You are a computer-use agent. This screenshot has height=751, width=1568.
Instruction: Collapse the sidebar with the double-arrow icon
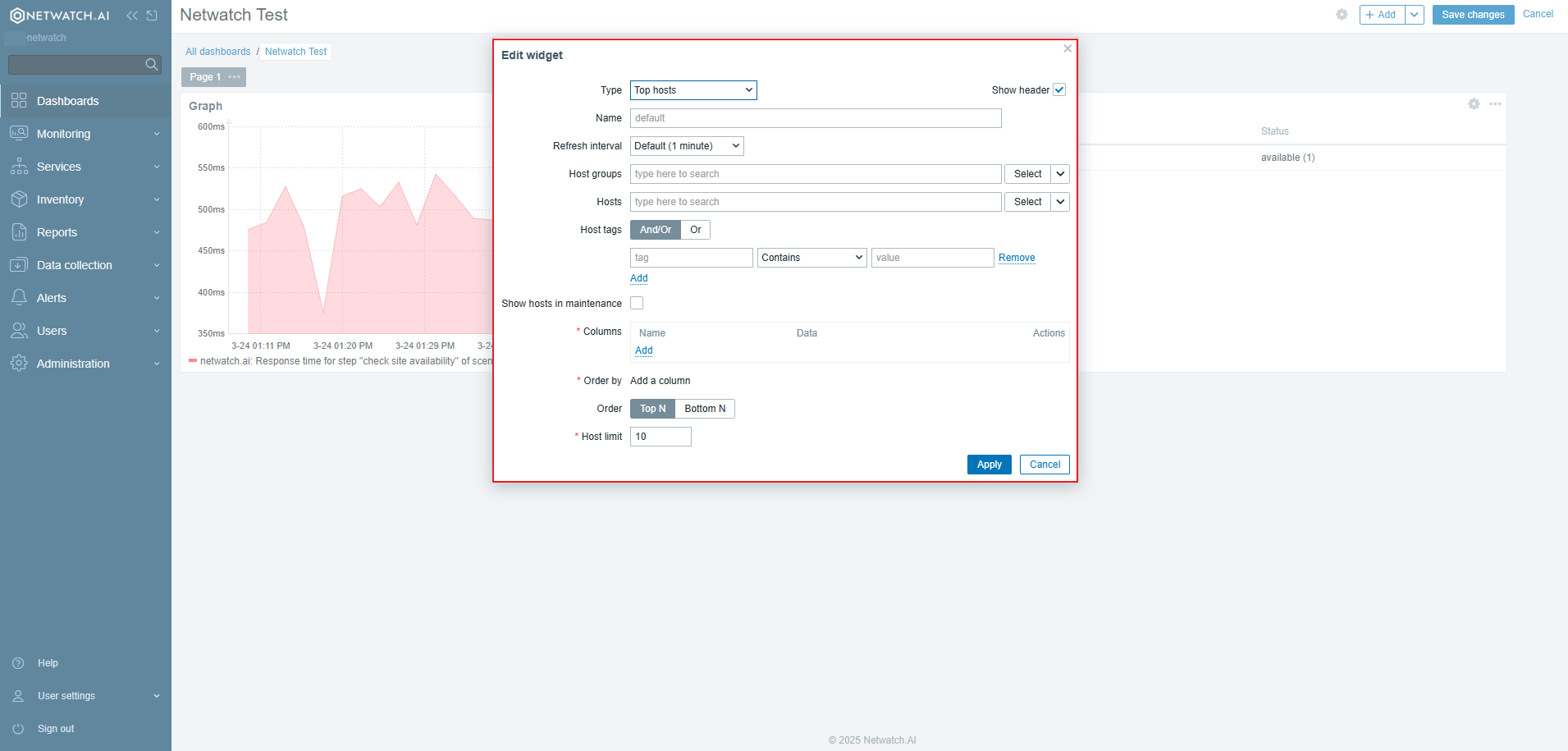pos(132,14)
